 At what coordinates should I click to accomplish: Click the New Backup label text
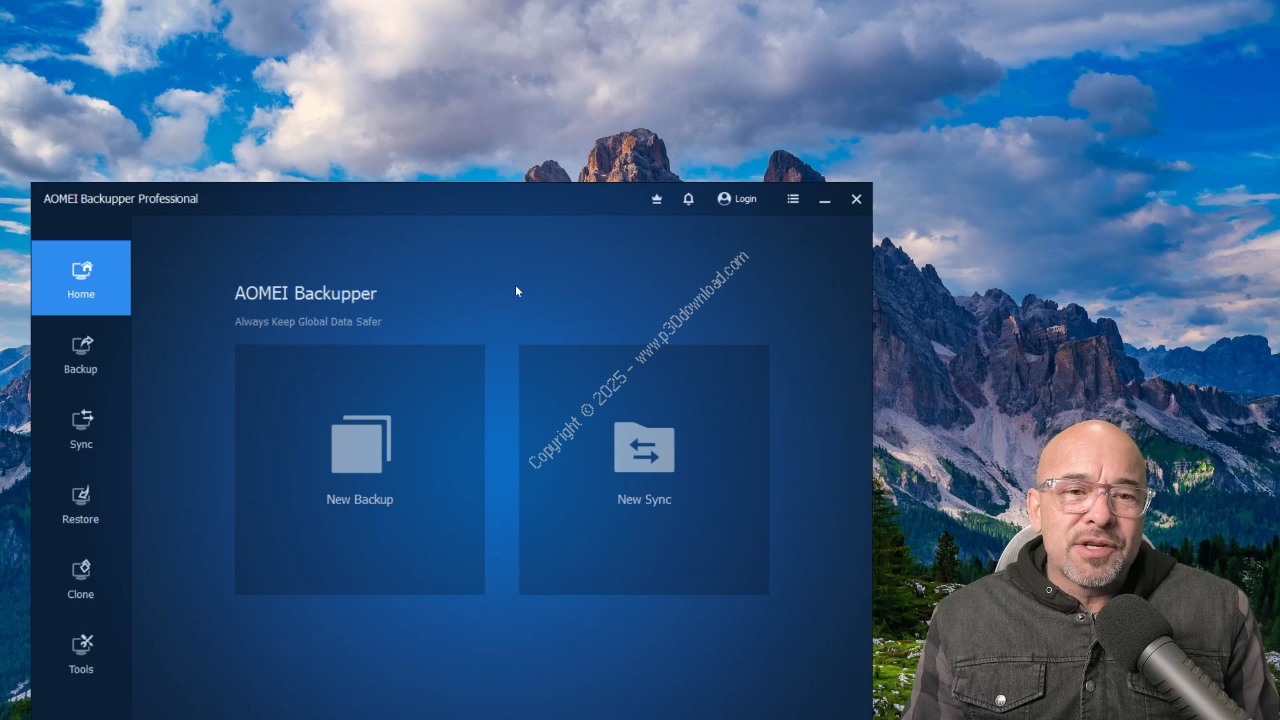point(360,499)
